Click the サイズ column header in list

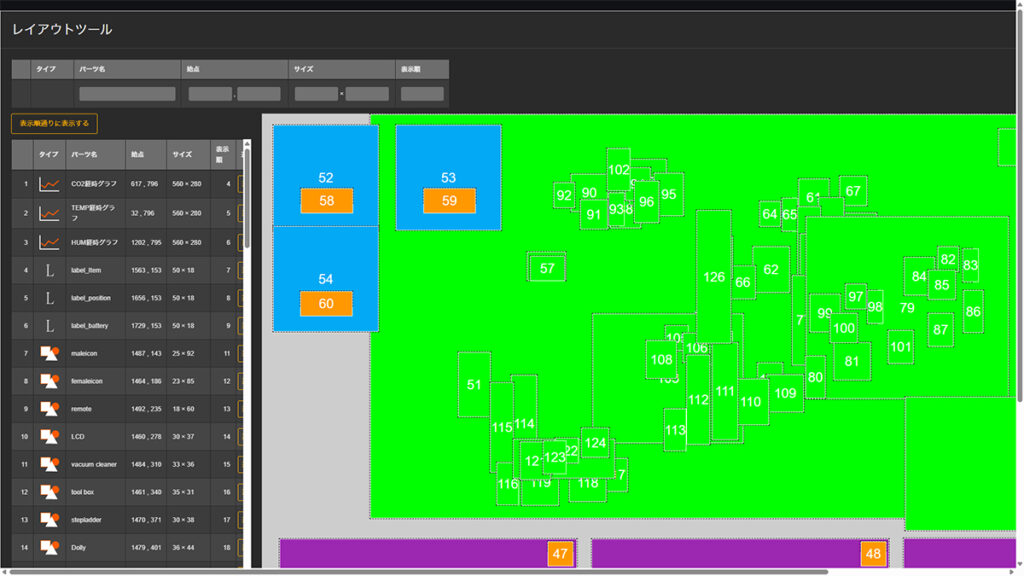point(188,155)
